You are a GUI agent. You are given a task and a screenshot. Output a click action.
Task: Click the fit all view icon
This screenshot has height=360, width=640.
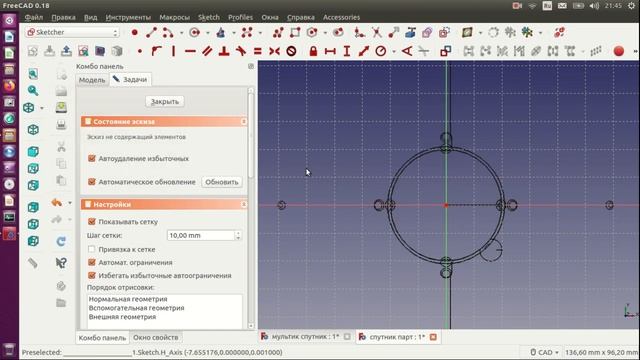click(x=33, y=74)
